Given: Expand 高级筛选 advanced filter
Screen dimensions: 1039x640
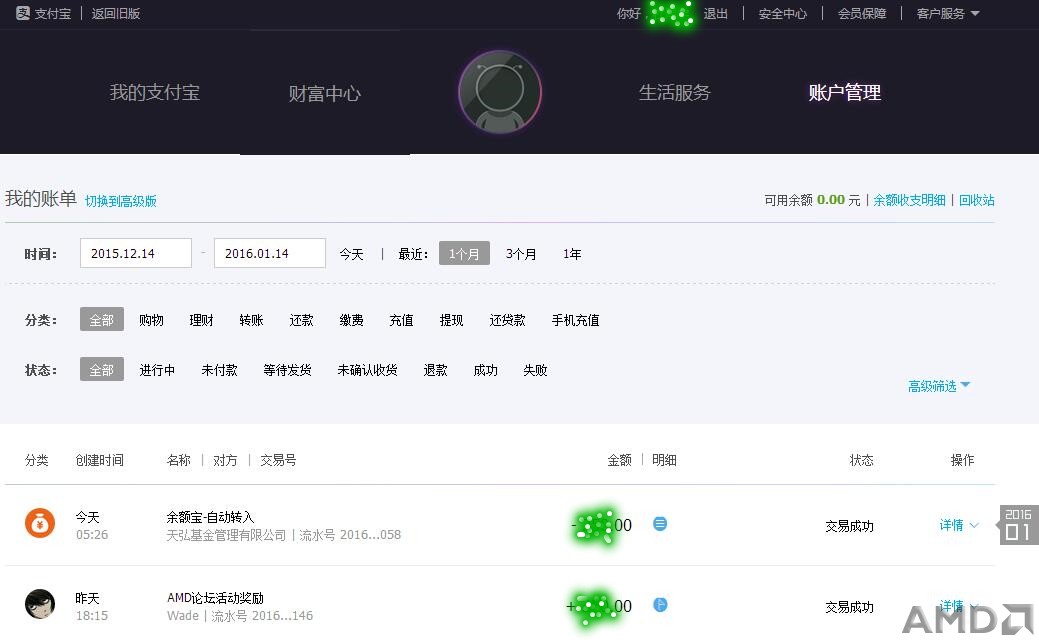Looking at the screenshot, I should pos(938,386).
